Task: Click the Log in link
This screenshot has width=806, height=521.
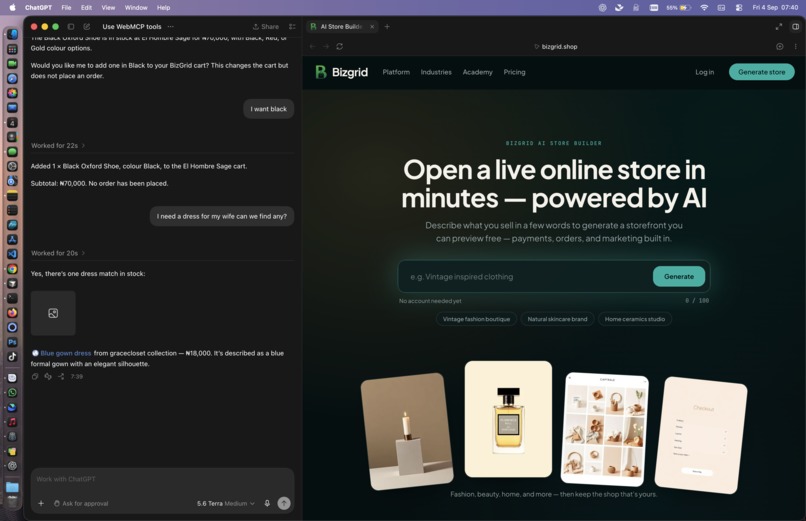Action: (x=704, y=72)
